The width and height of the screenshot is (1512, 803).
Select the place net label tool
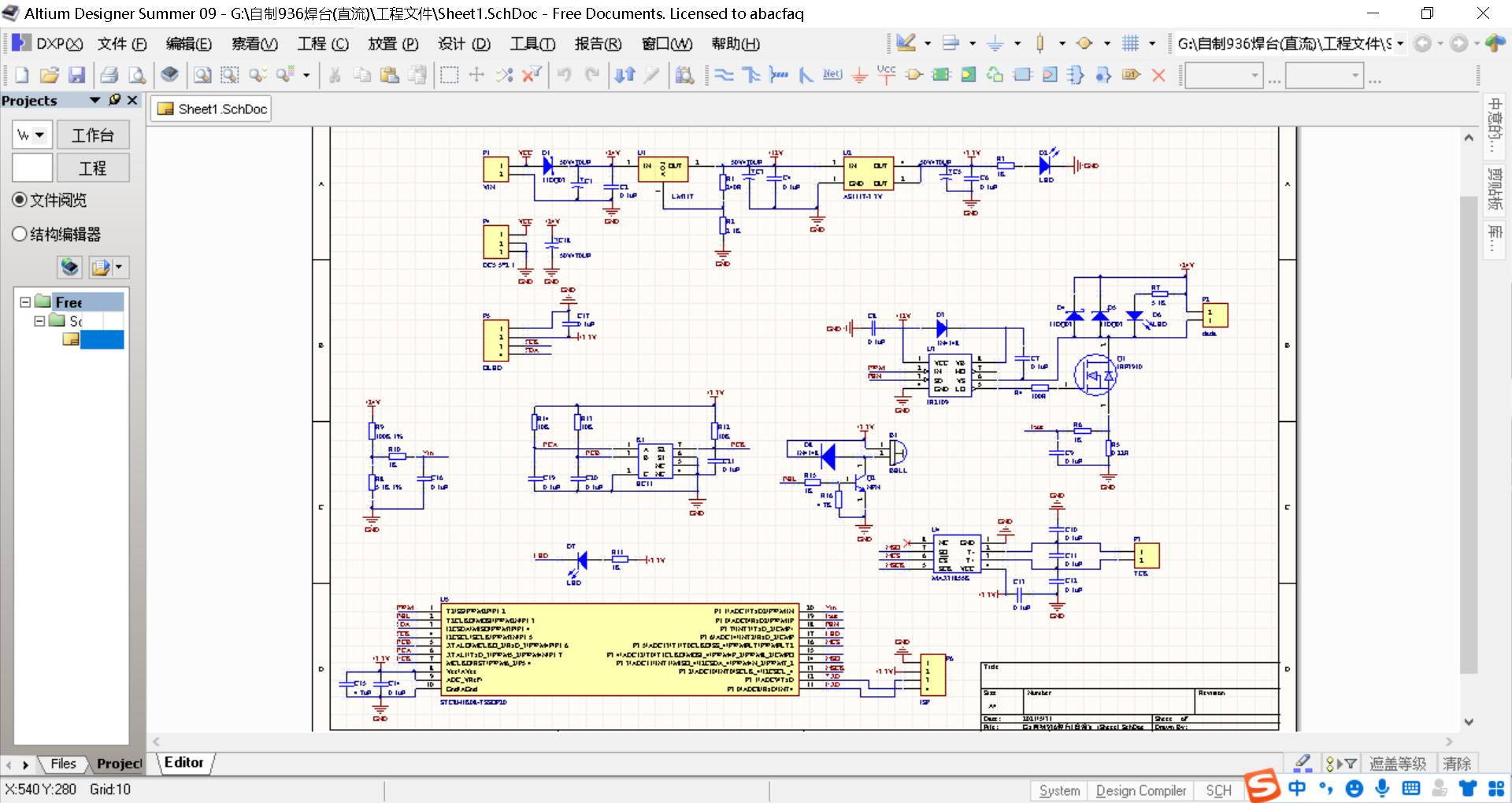point(832,75)
